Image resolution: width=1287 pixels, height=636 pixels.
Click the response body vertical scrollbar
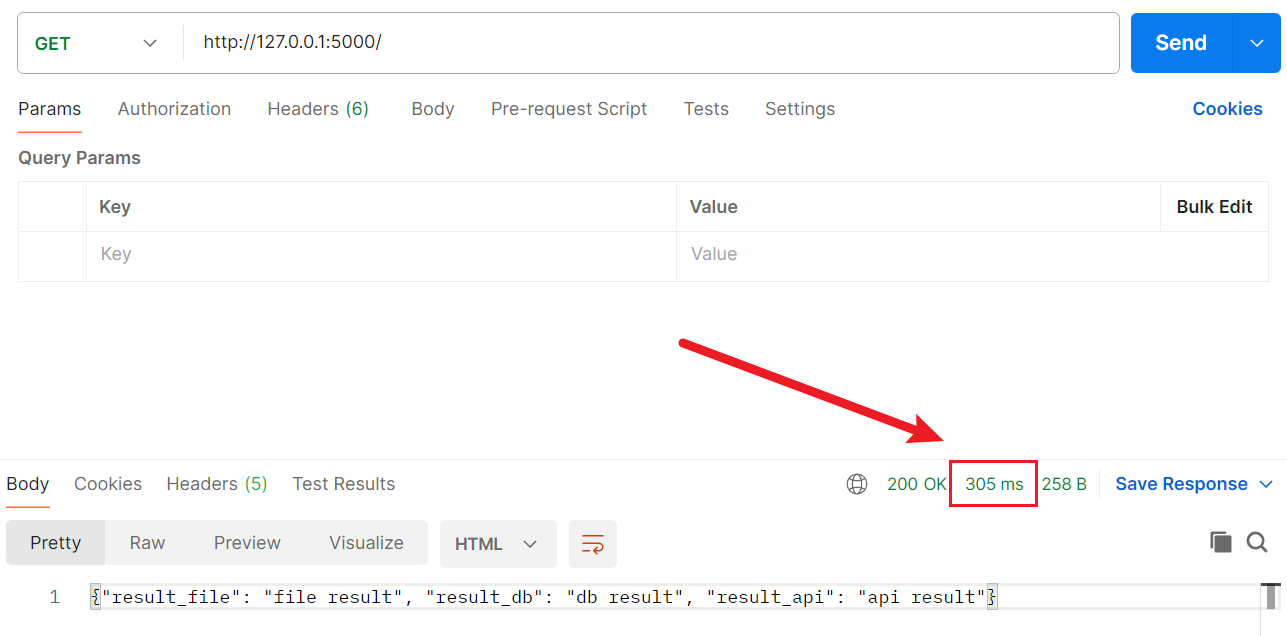point(1271,597)
